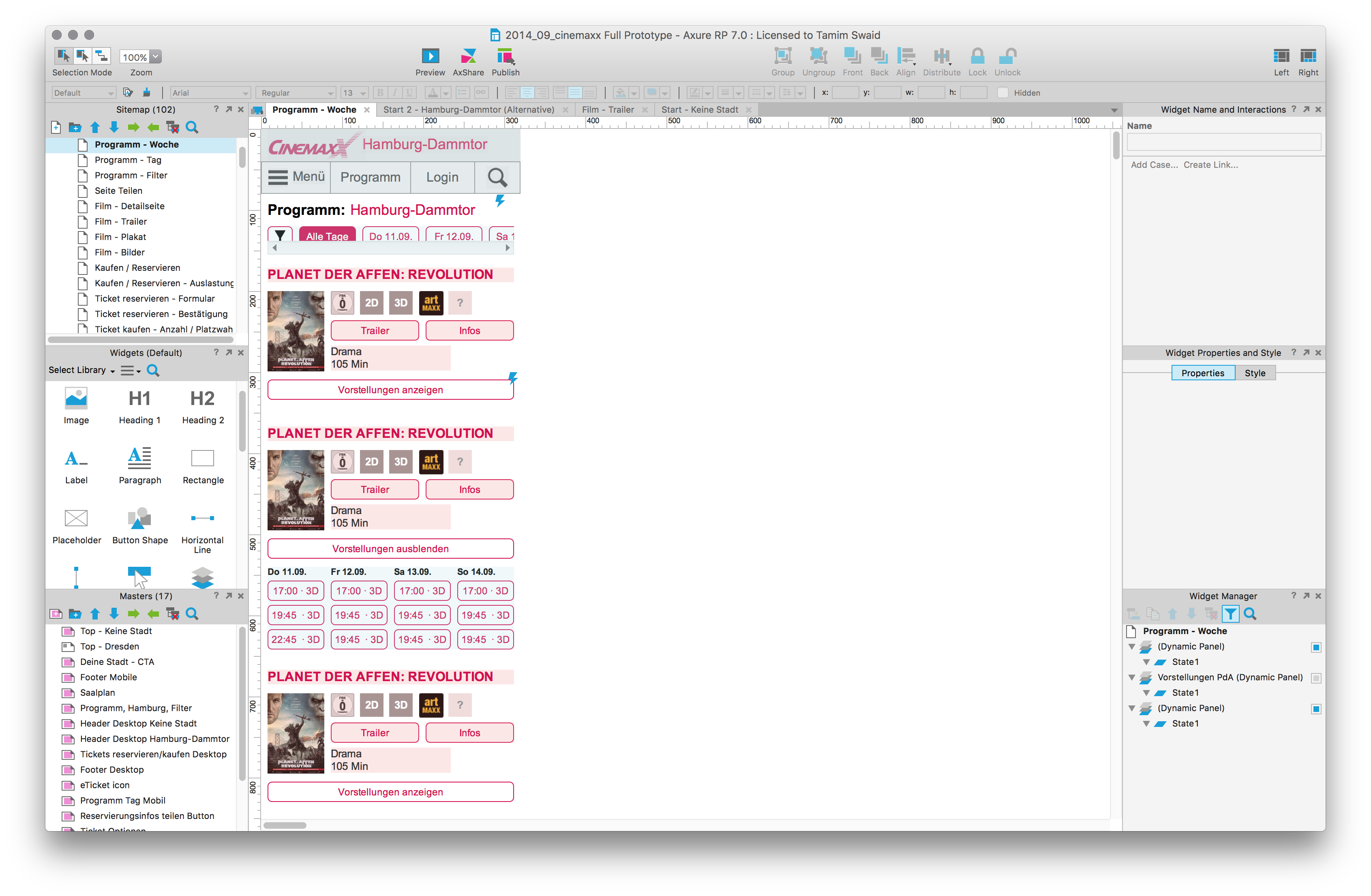Click the Lock icon
Viewport: 1371px width, 896px height.
pos(977,56)
